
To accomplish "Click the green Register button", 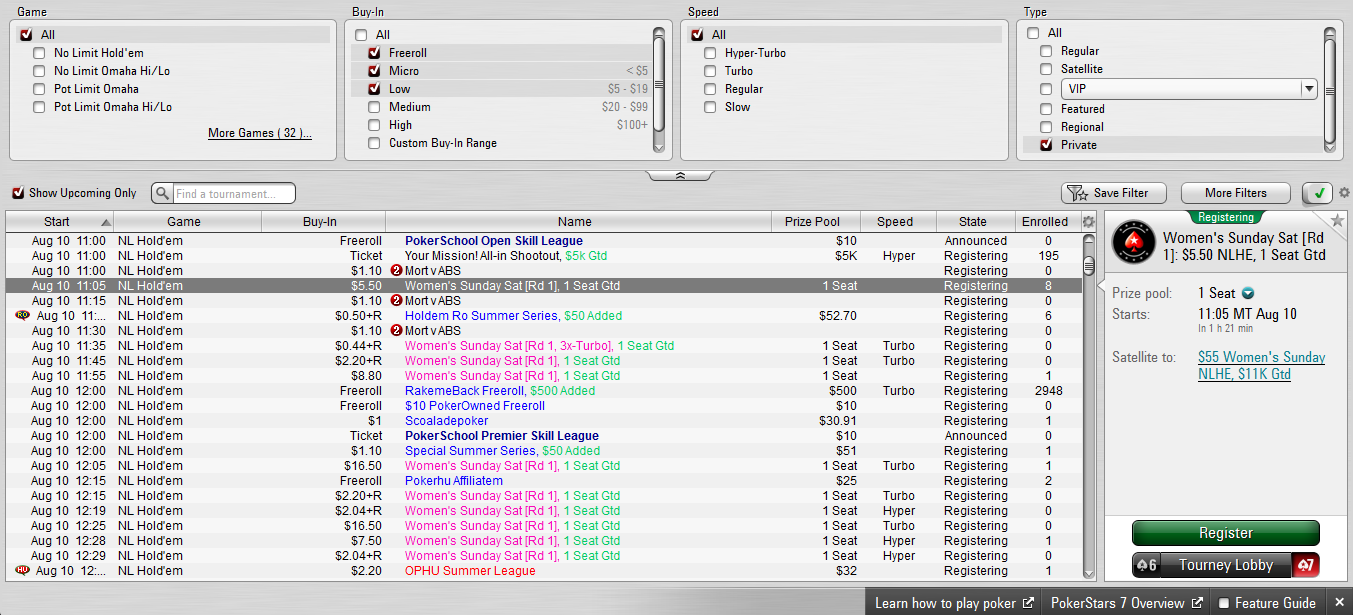I will point(1226,533).
